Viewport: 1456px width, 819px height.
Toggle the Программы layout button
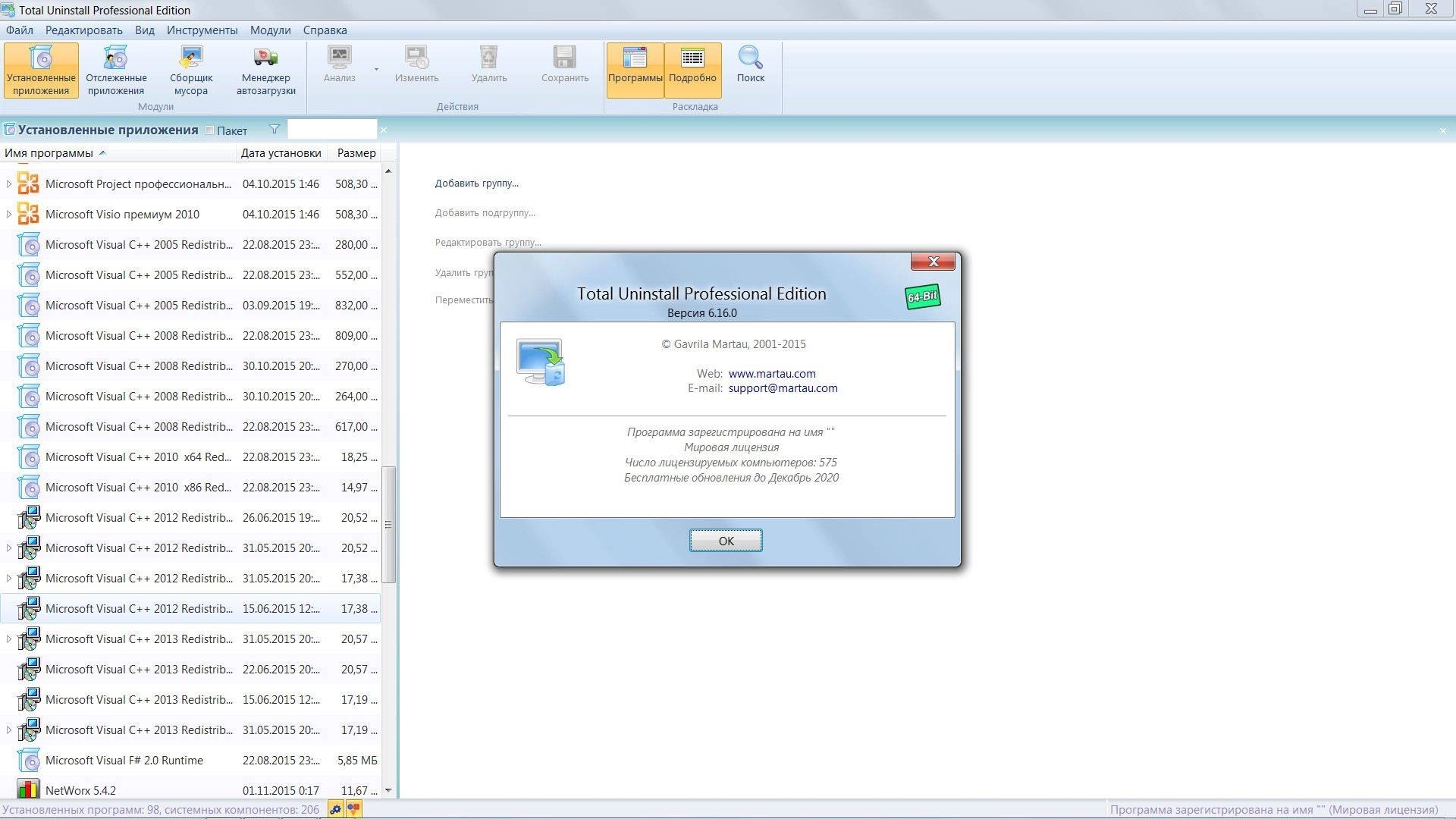[x=635, y=70]
